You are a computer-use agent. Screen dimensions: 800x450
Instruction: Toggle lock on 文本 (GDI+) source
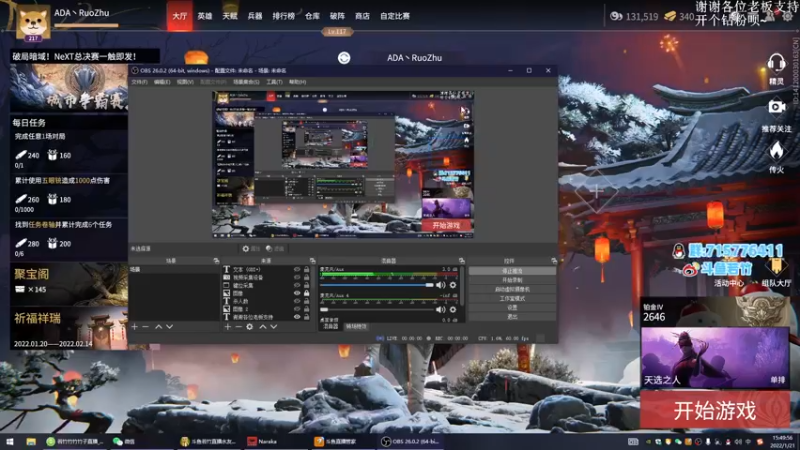307,269
